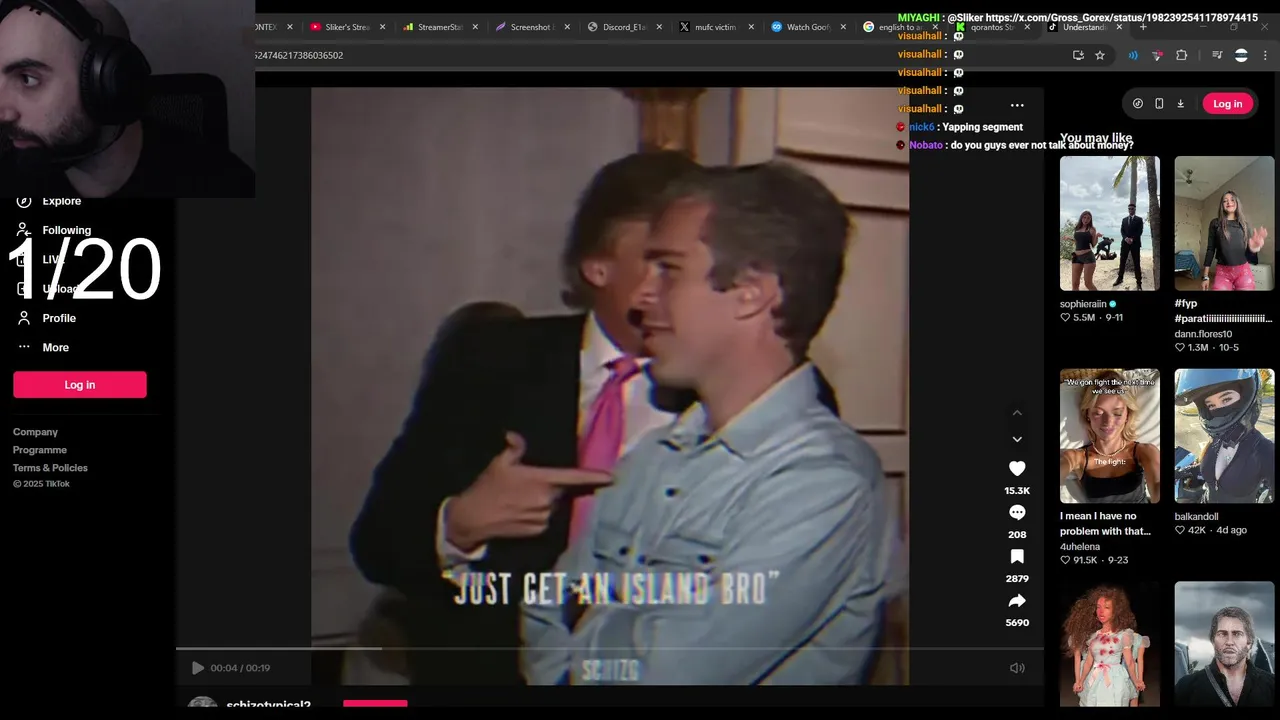Click the 15.3K likes count
This screenshot has width=1280, height=720.
[x=1017, y=491]
